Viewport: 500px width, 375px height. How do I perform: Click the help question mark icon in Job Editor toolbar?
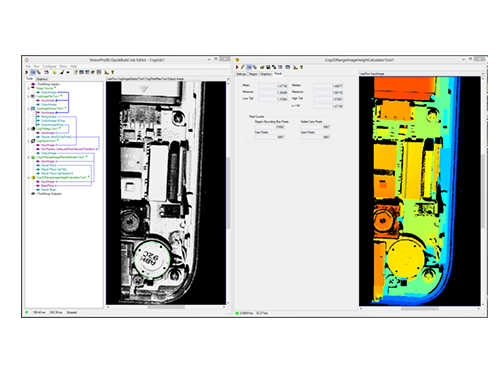click(x=112, y=72)
